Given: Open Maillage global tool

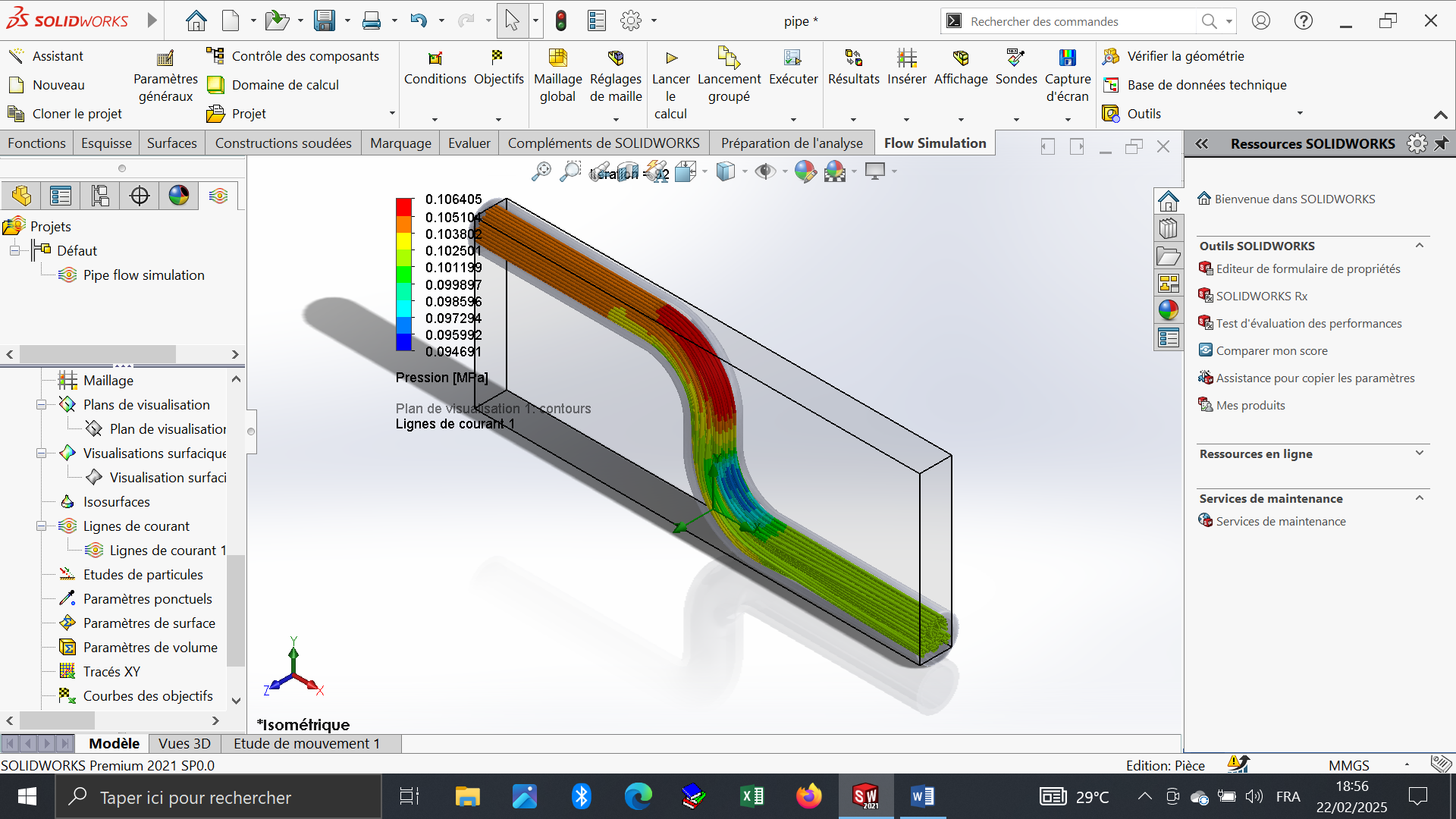Looking at the screenshot, I should 557,58.
